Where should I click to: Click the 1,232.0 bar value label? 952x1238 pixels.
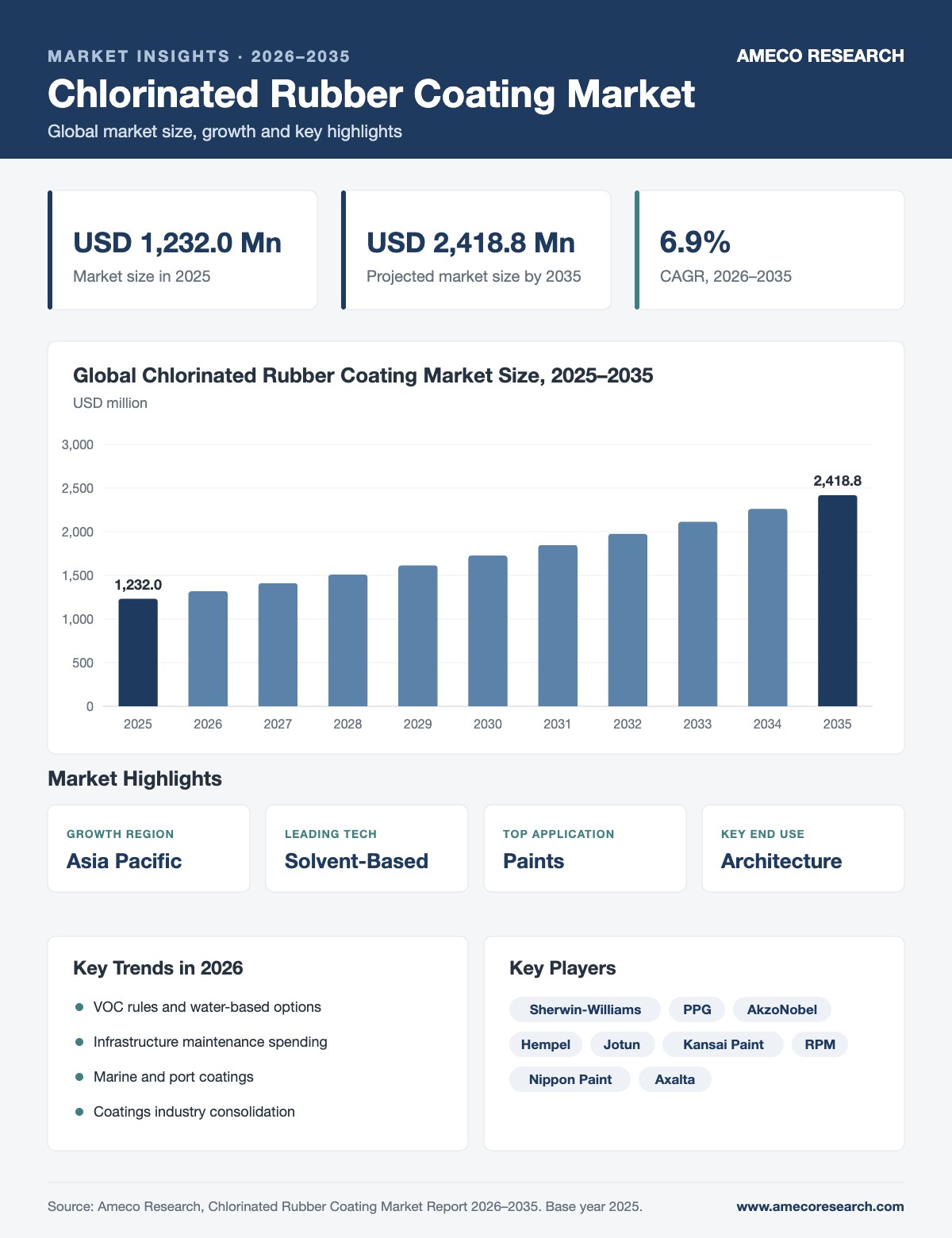138,585
